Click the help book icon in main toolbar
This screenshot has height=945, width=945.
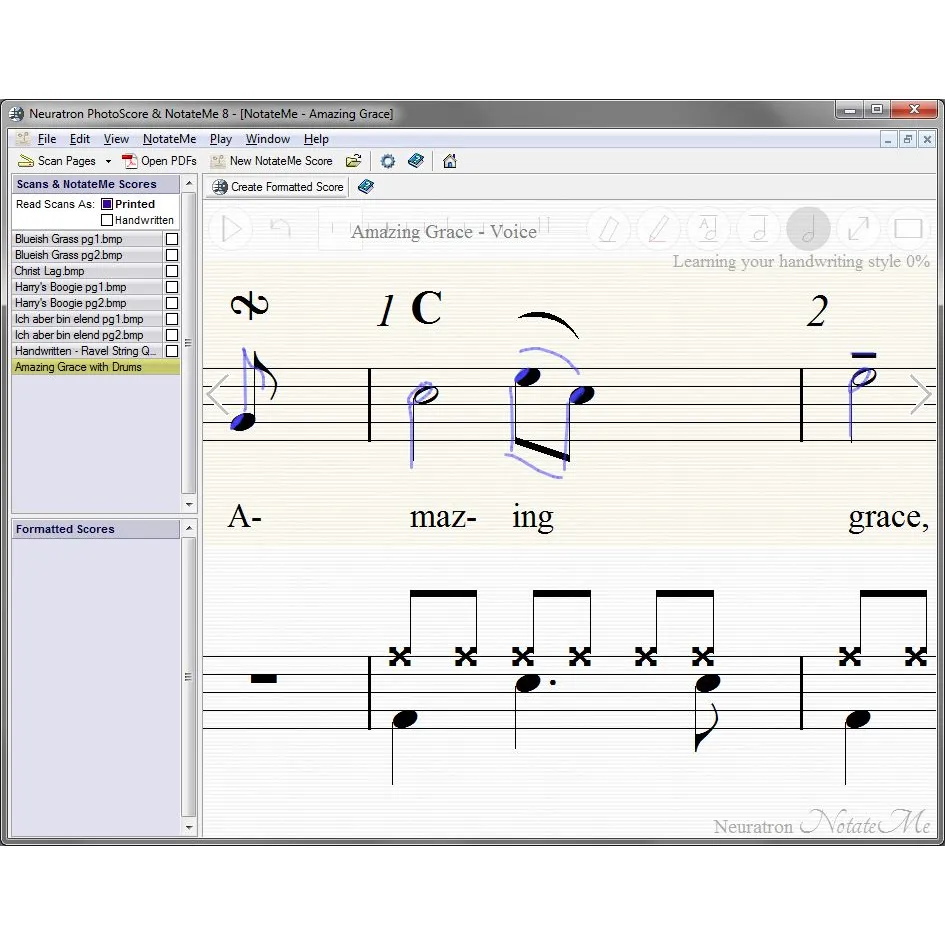click(416, 161)
